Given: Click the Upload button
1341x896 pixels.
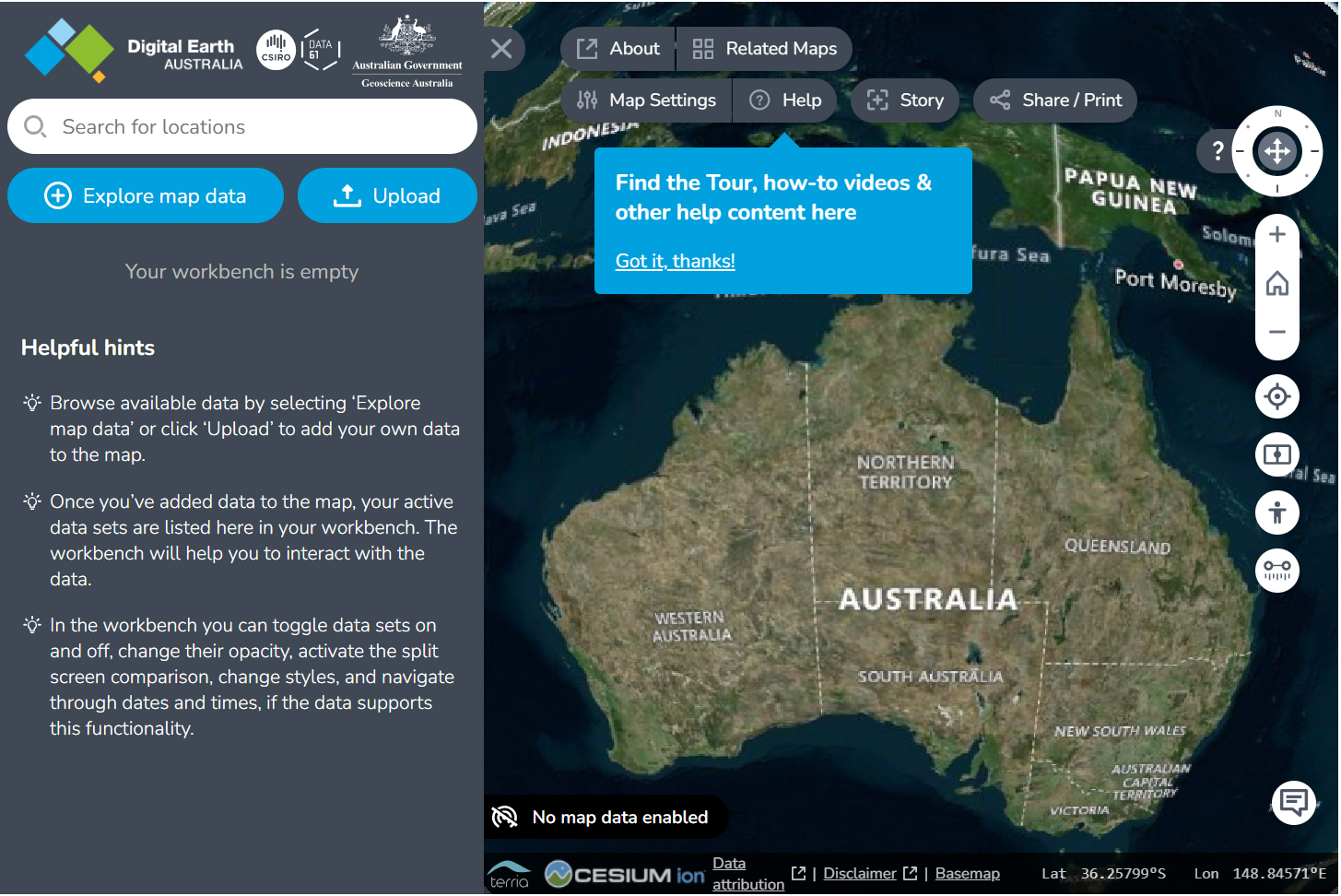Looking at the screenshot, I should pos(387,195).
